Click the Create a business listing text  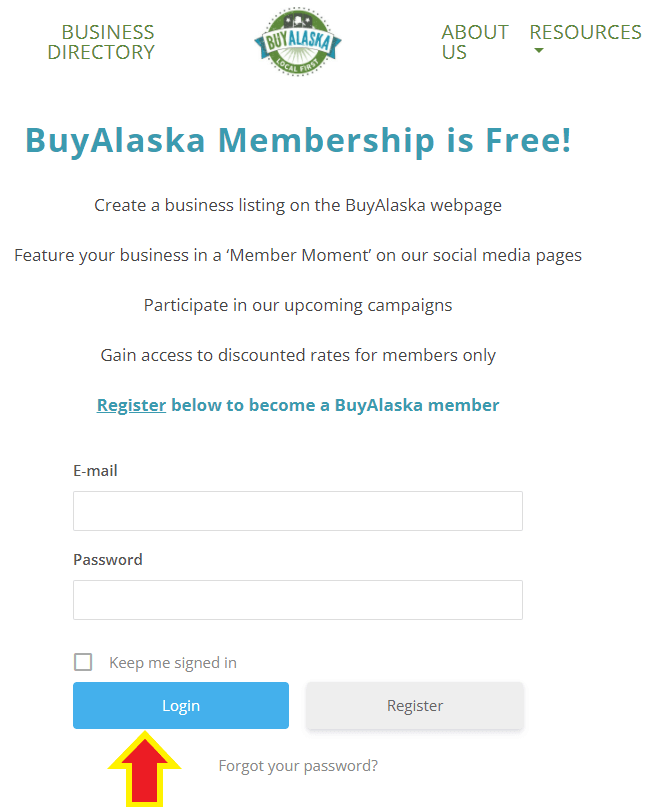coord(298,205)
